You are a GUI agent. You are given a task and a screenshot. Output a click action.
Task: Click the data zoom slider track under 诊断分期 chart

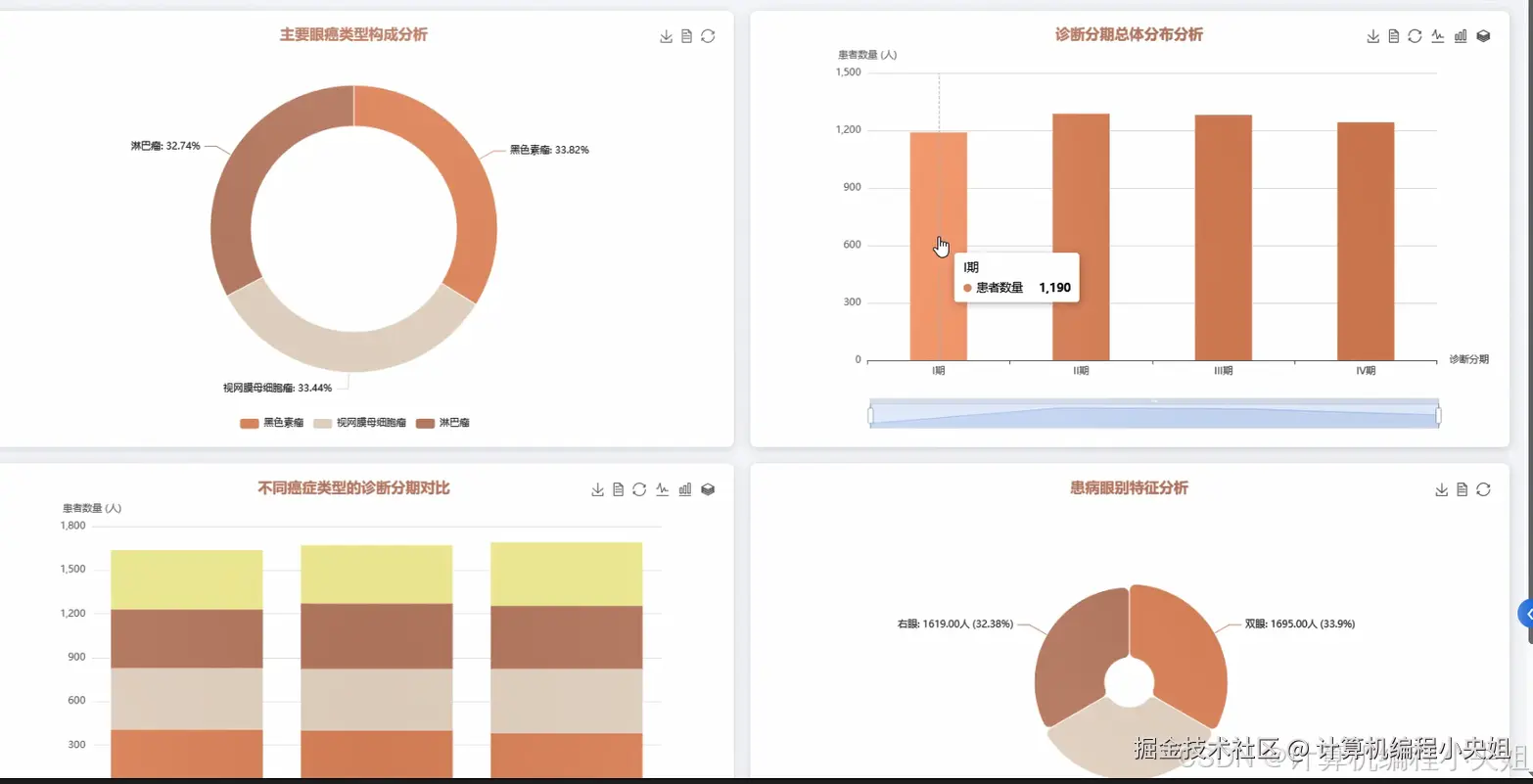coord(1154,415)
